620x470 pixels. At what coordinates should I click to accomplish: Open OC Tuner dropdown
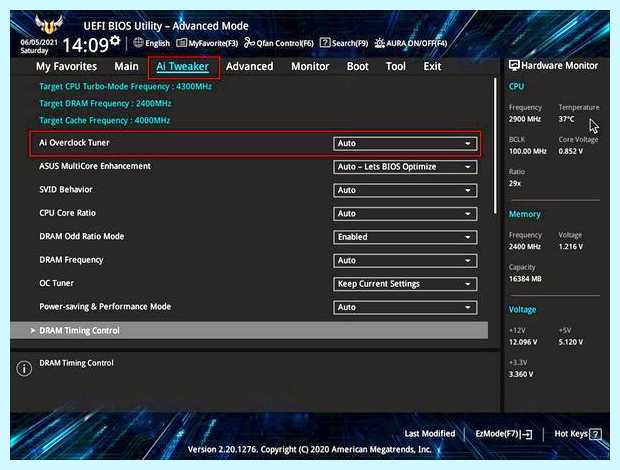(405, 284)
